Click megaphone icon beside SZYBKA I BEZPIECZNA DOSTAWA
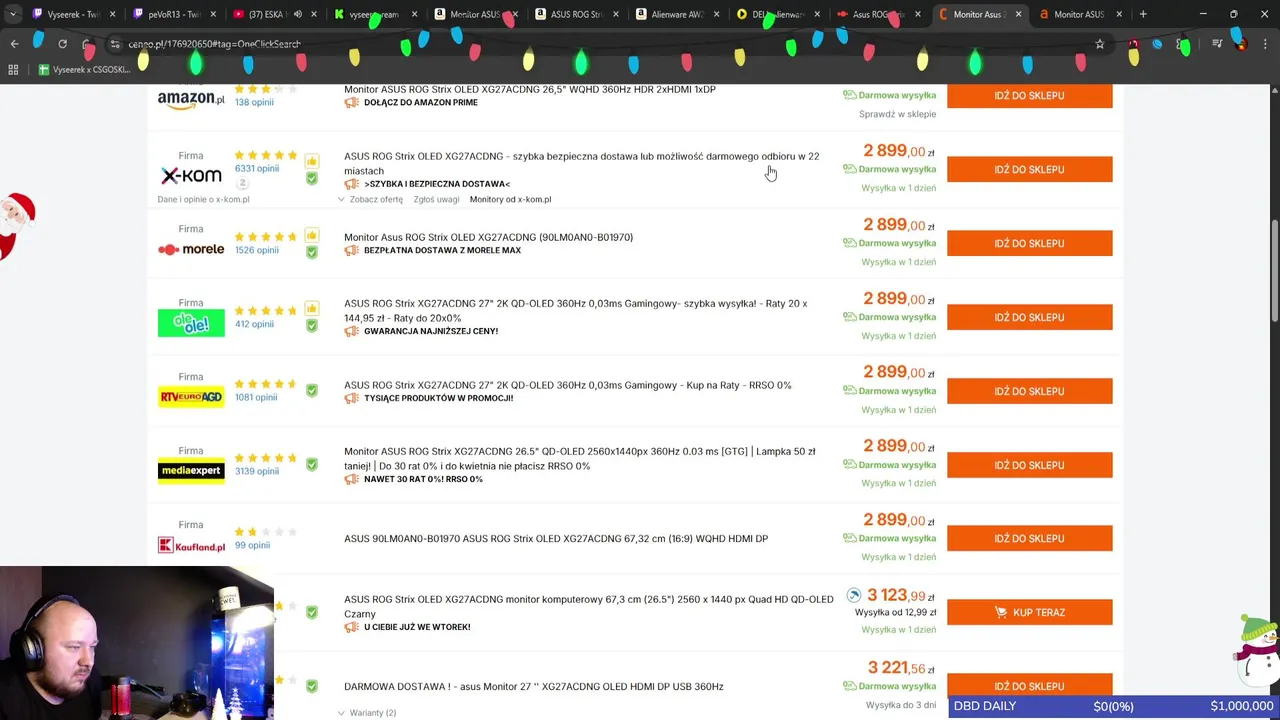1280x720 pixels. tap(351, 184)
